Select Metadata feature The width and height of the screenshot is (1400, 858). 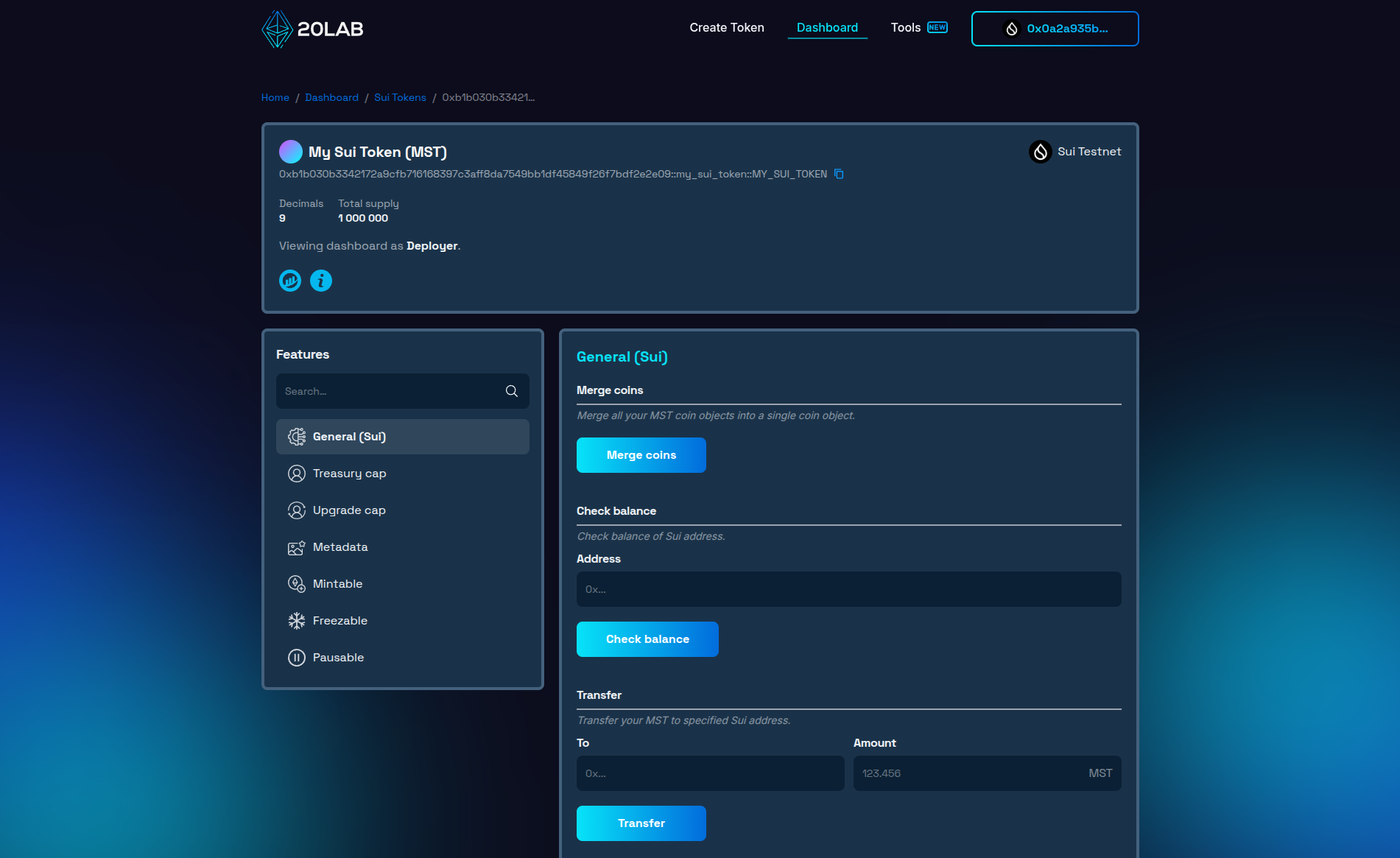(403, 547)
